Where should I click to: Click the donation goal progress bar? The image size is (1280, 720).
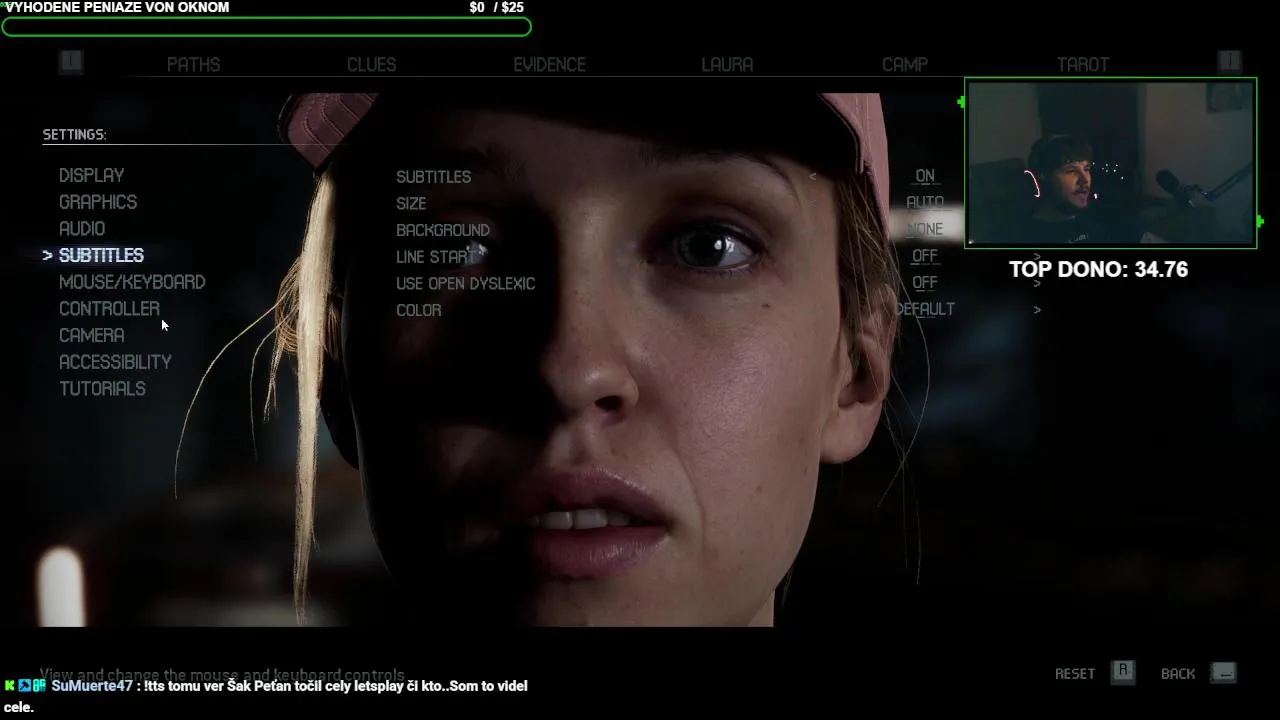(266, 27)
